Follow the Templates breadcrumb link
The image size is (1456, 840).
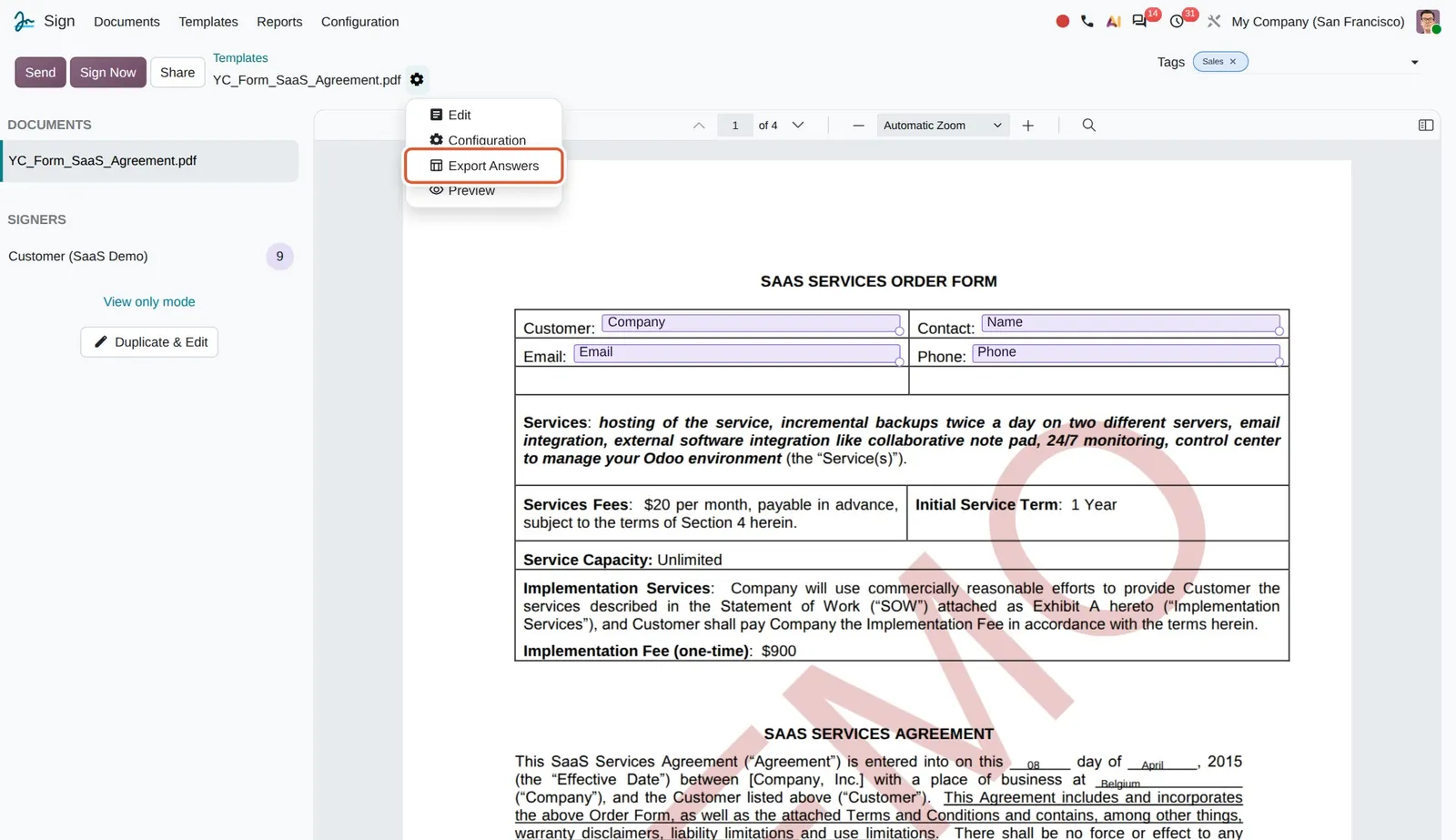240,57
